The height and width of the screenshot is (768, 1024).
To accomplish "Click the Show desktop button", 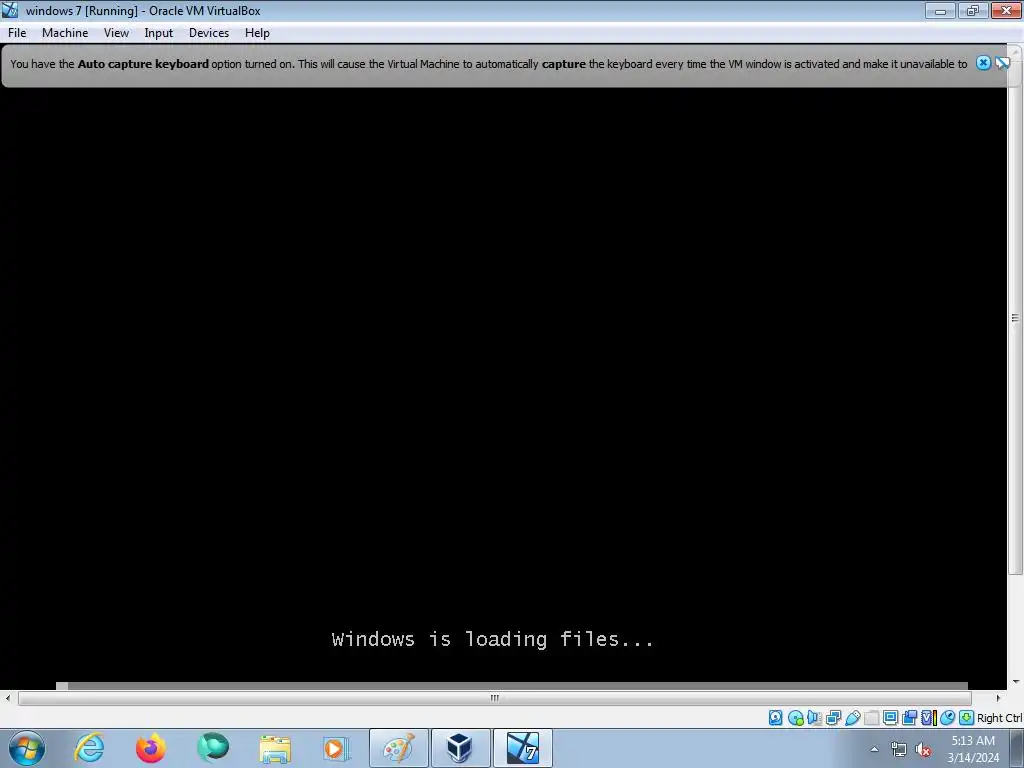I will coord(1017,748).
